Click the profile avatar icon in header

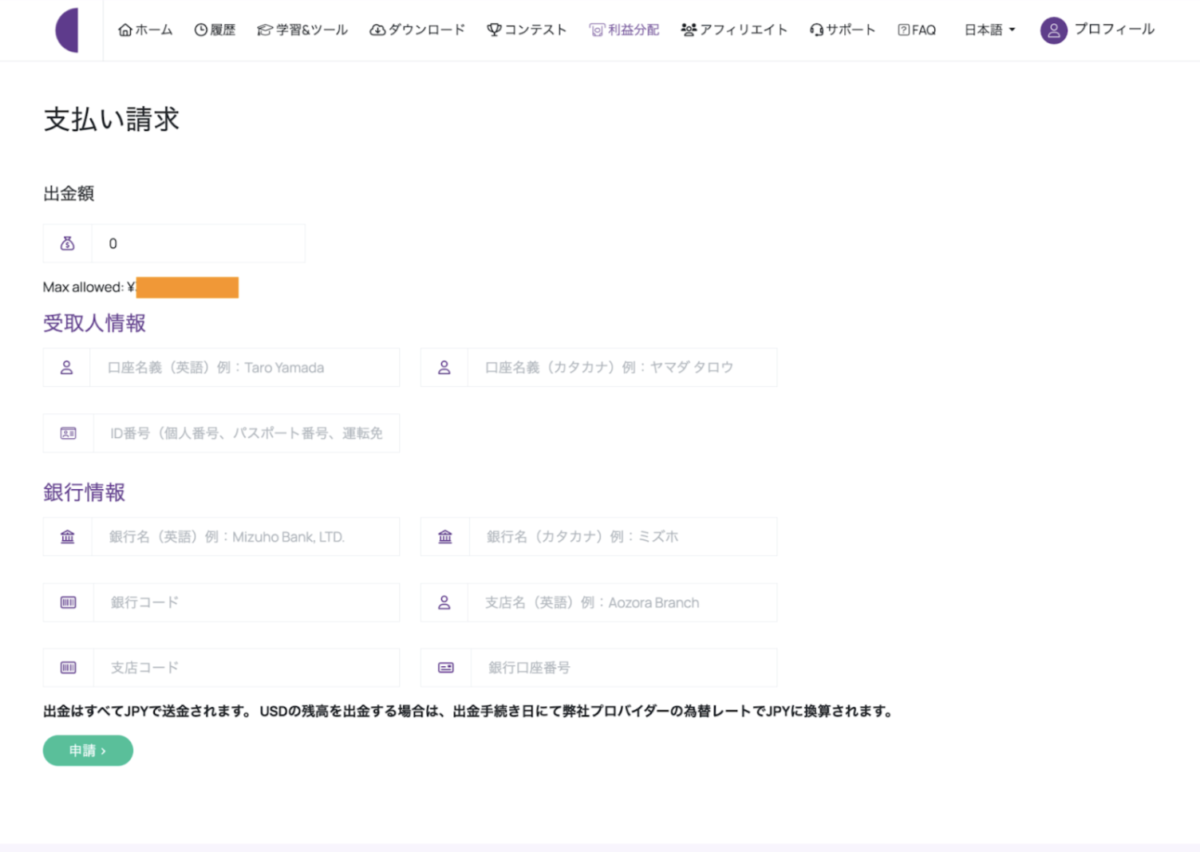[1053, 30]
